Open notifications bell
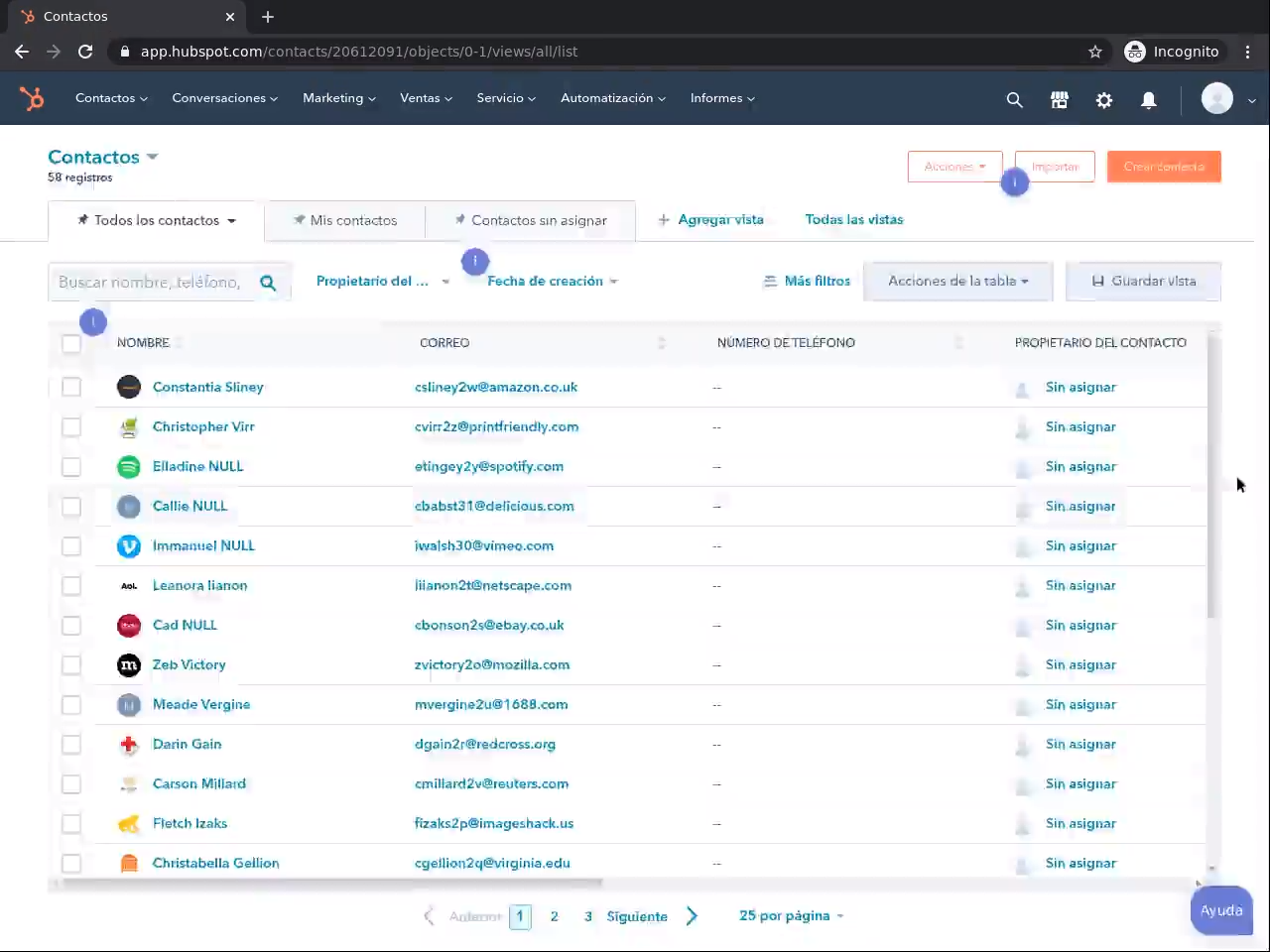This screenshot has height=952, width=1270. point(1148,99)
